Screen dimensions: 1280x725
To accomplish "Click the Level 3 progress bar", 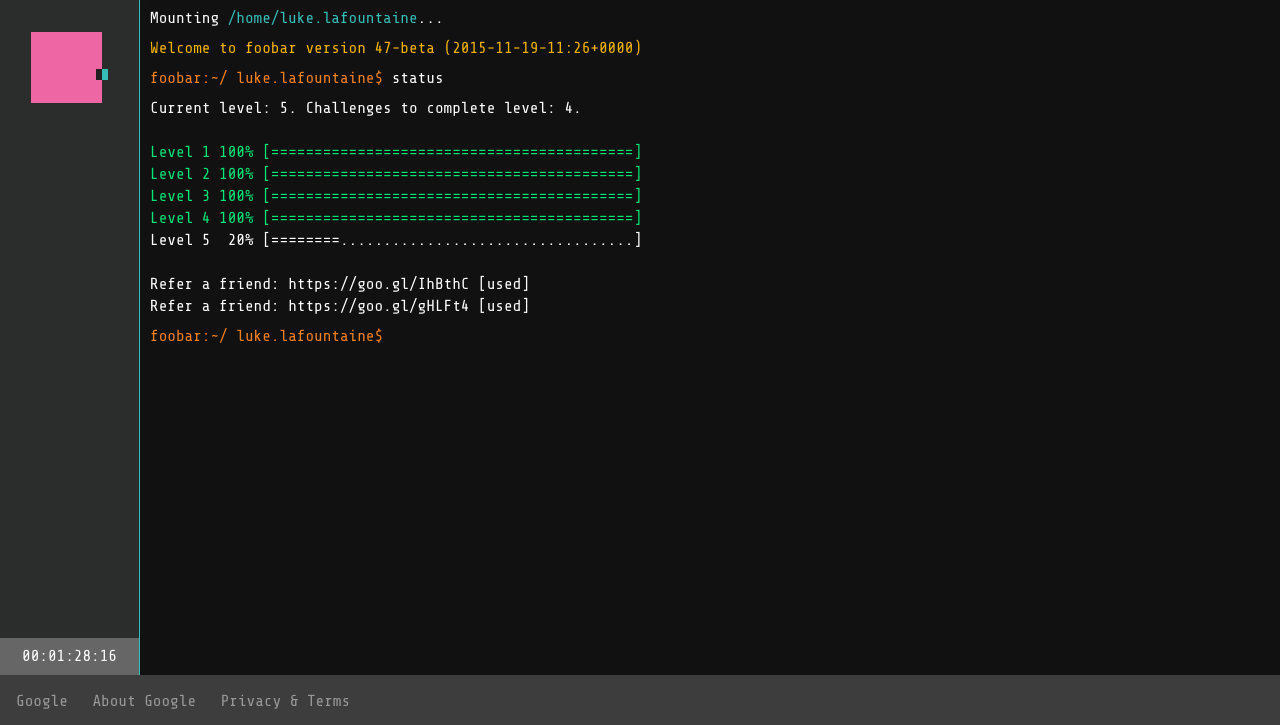I will (x=451, y=196).
